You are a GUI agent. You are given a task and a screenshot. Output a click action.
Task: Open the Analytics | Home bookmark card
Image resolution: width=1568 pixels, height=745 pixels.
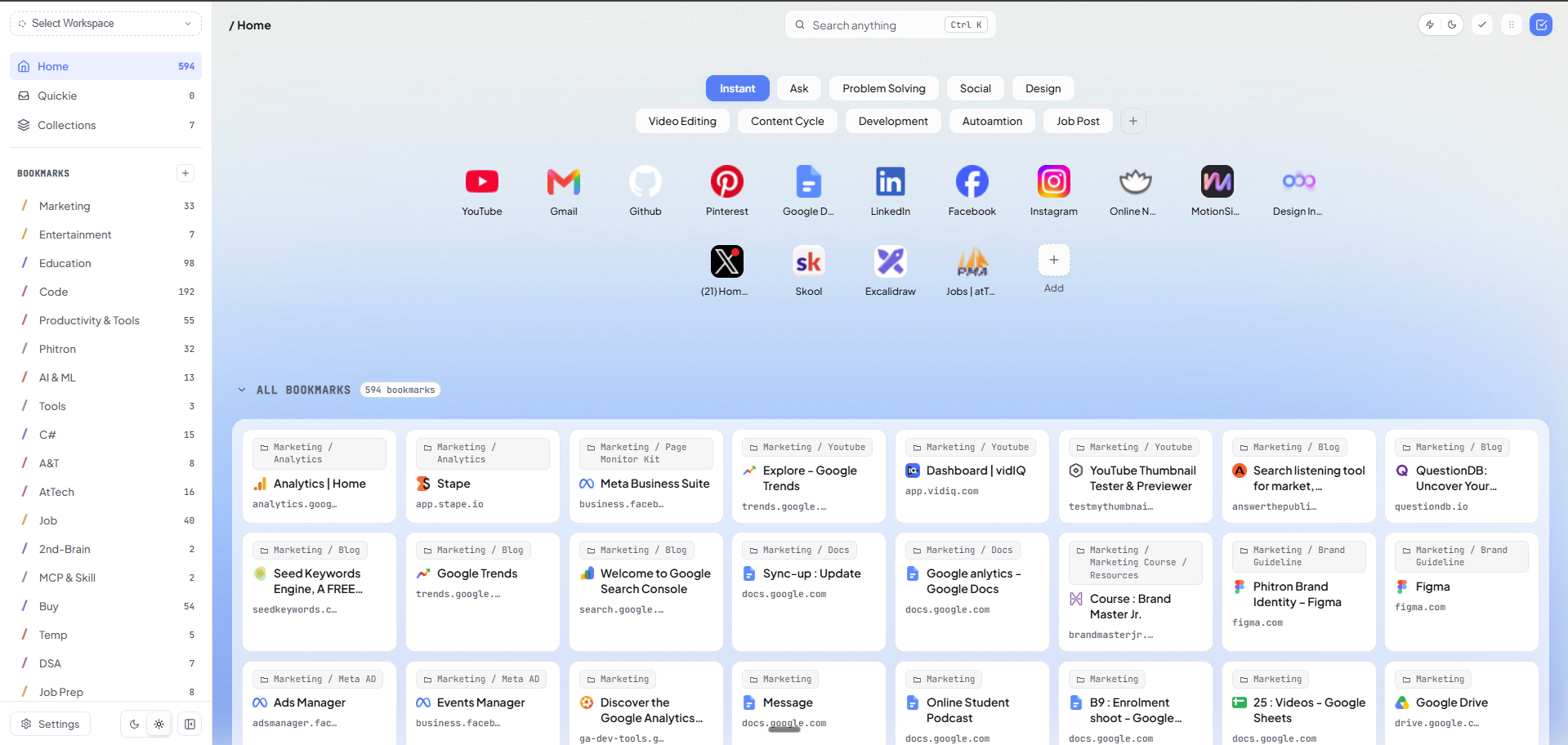coord(319,476)
